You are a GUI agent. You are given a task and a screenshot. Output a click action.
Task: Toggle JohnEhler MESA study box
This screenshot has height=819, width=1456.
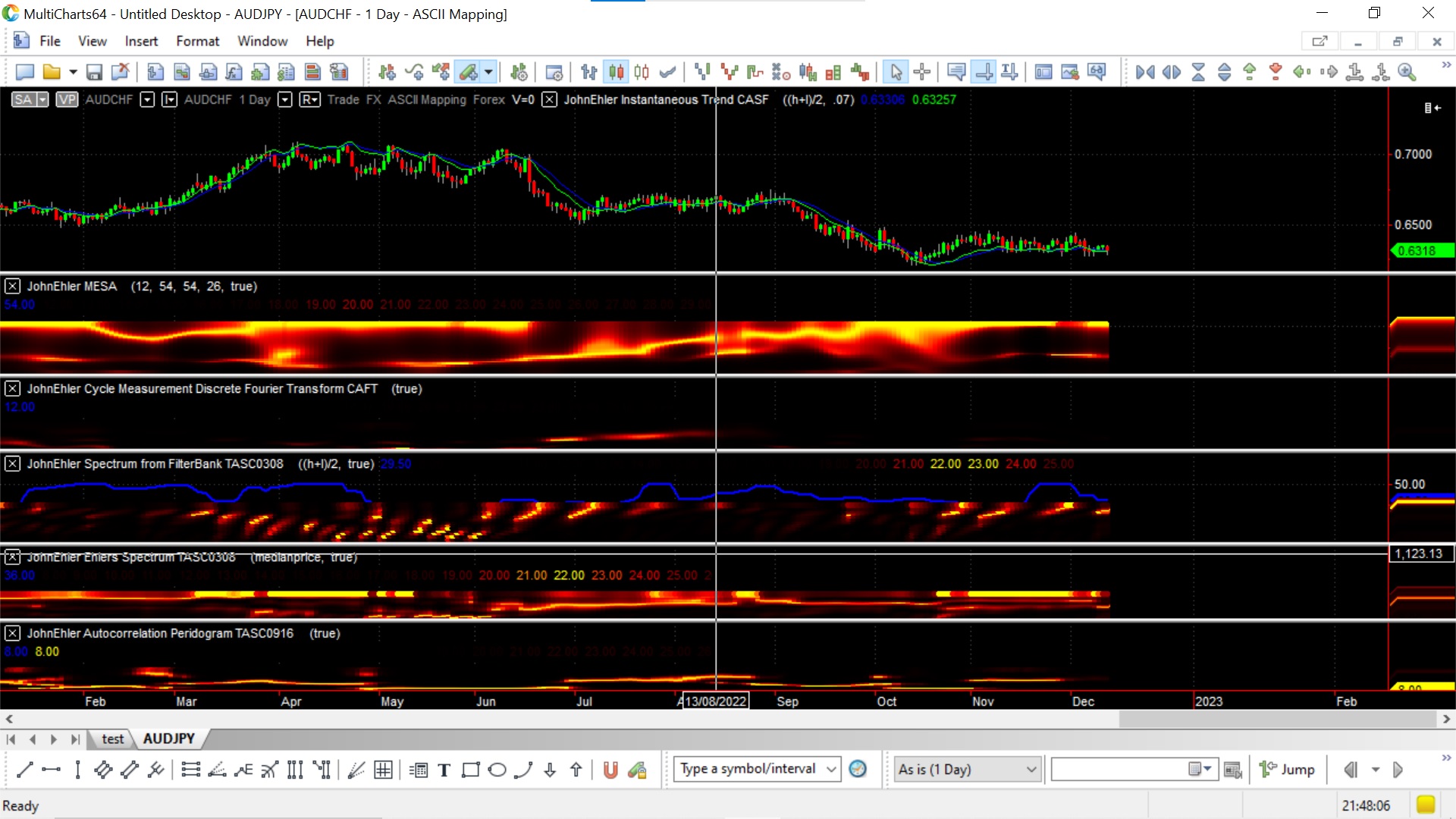pyautogui.click(x=12, y=286)
